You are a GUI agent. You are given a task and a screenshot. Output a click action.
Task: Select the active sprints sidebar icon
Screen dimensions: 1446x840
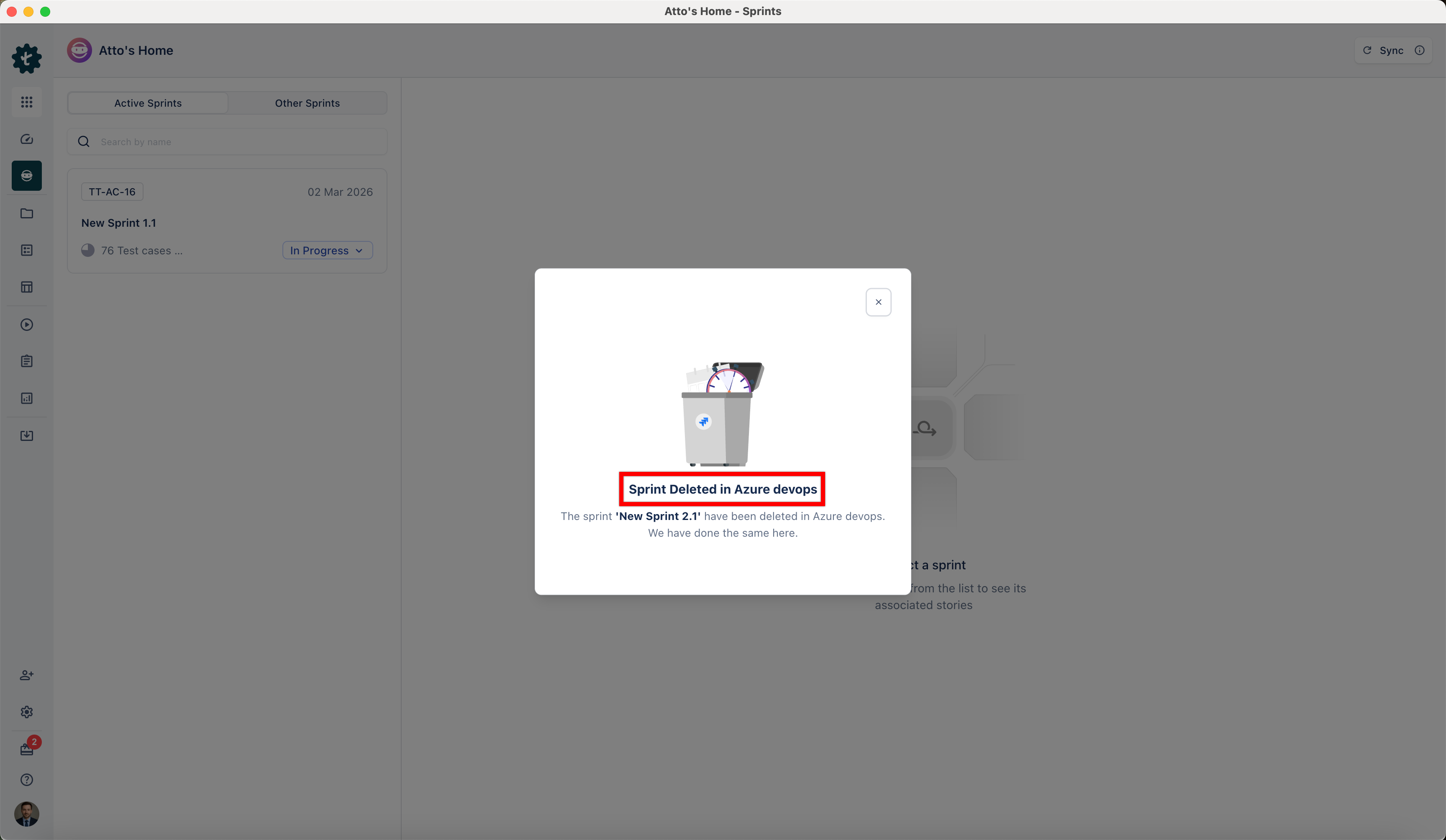[x=26, y=176]
